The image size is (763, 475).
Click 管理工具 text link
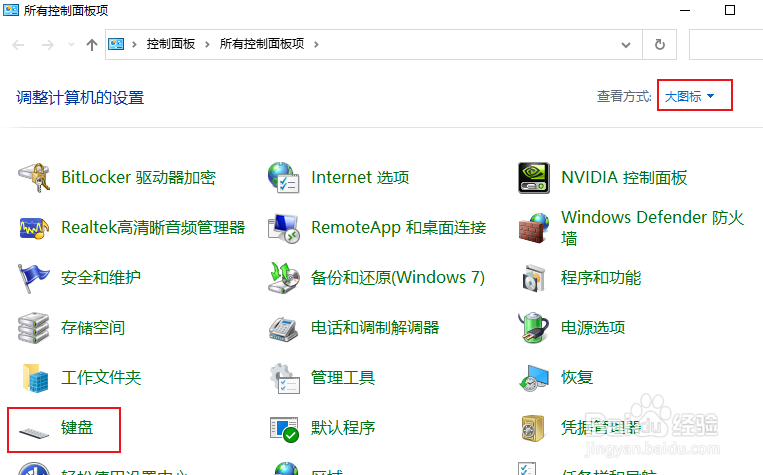click(343, 378)
